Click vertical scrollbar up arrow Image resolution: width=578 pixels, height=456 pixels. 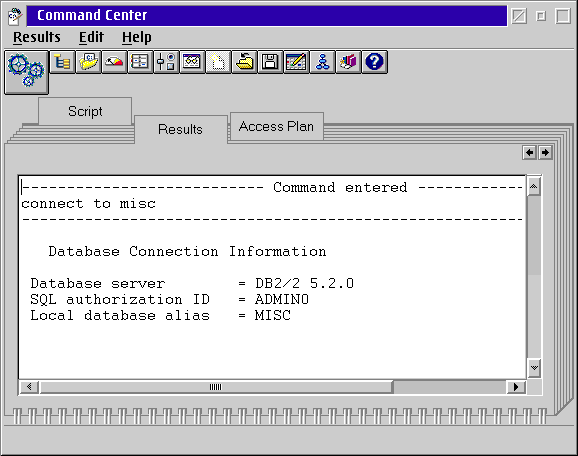pos(534,187)
